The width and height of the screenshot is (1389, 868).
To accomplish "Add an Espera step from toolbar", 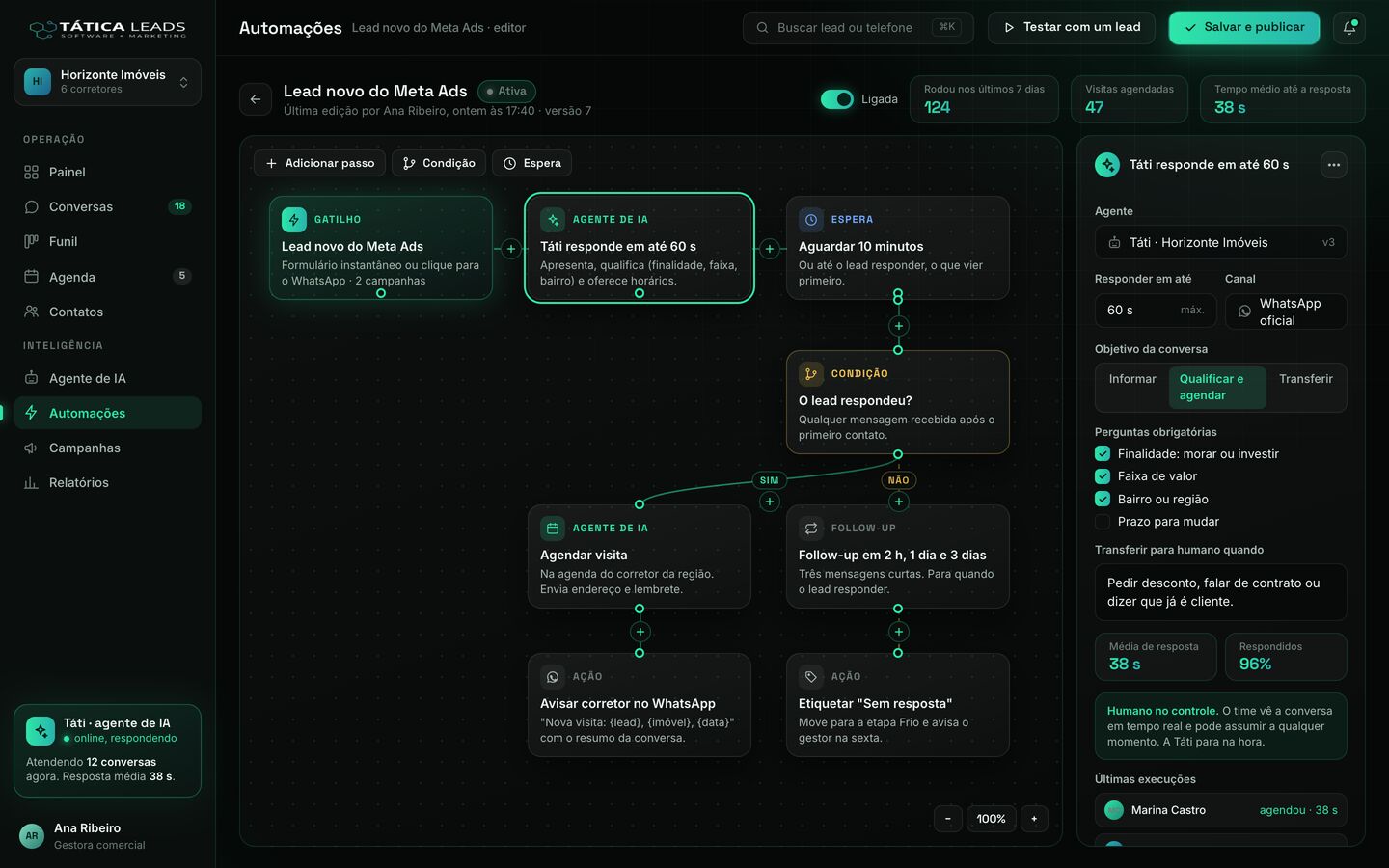I will (531, 163).
